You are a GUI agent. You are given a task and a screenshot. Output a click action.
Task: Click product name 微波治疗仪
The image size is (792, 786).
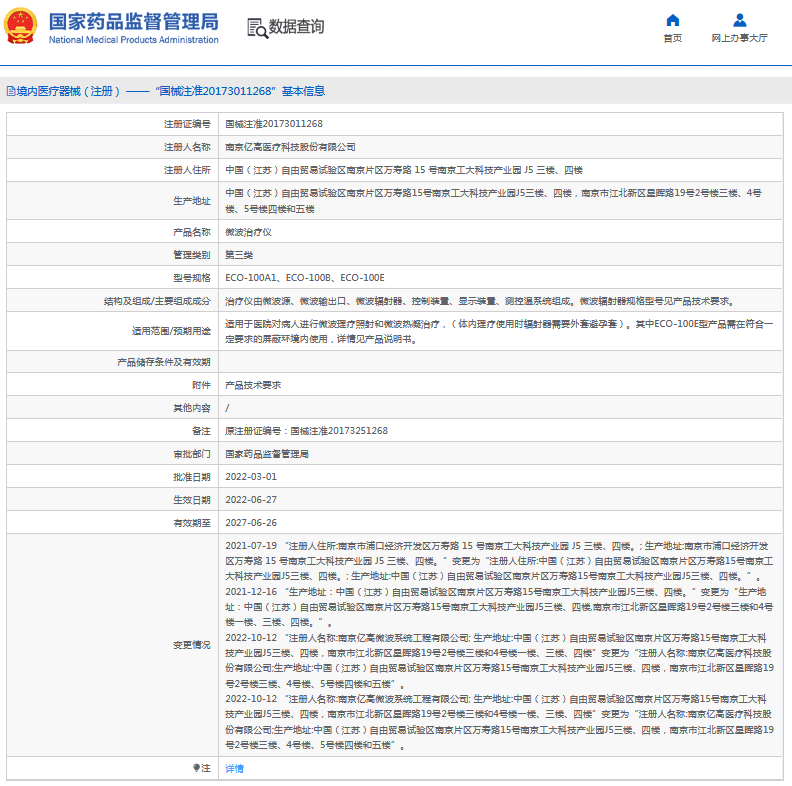[x=249, y=232]
